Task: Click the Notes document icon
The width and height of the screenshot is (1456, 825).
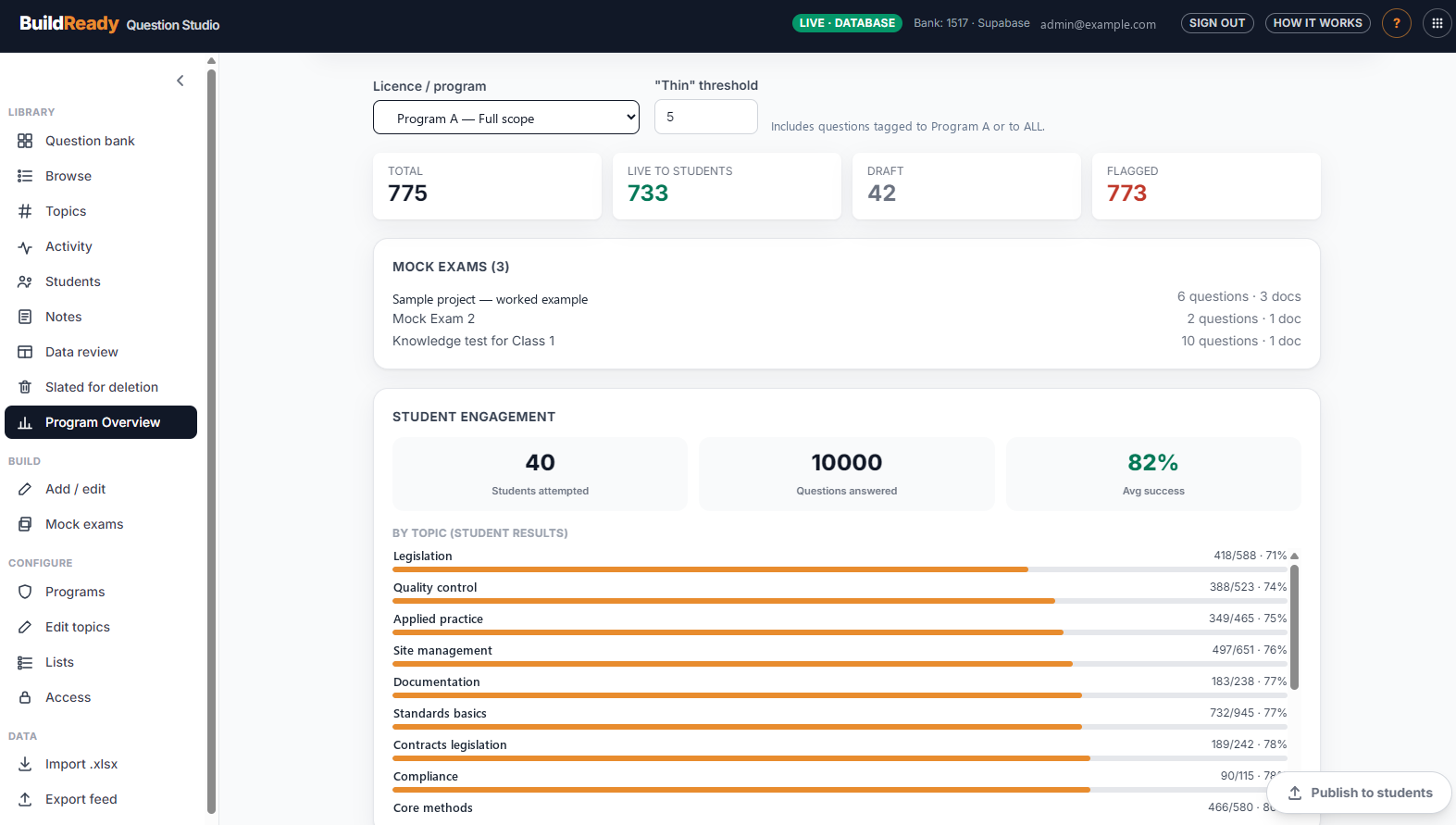Action: (25, 317)
